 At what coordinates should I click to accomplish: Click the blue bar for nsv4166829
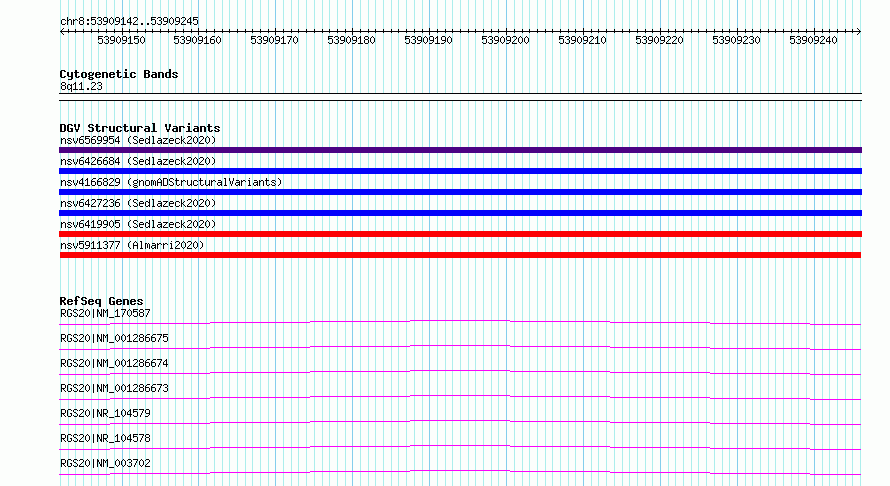(x=460, y=192)
